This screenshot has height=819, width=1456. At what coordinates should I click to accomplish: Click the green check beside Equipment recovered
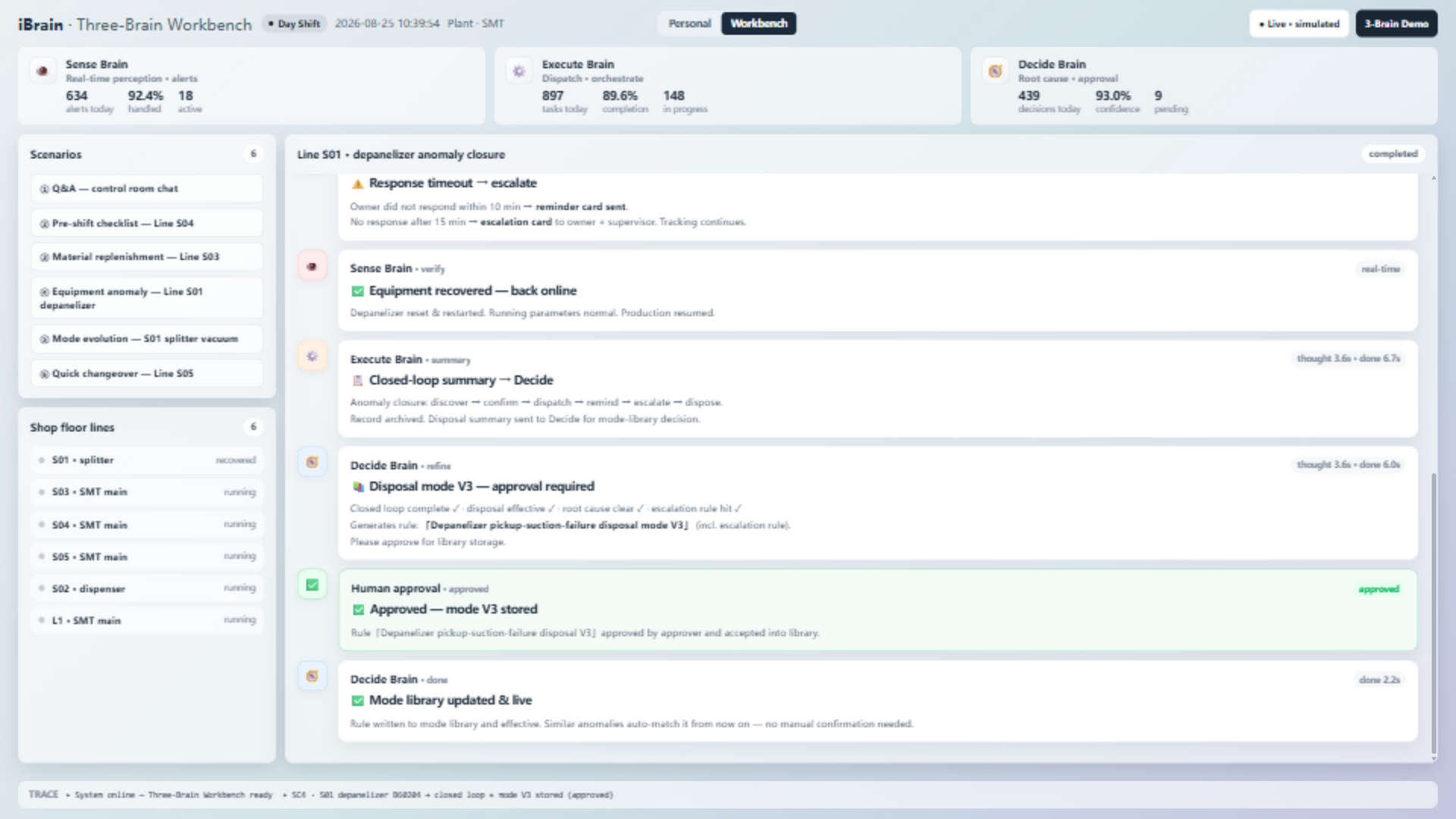[357, 291]
